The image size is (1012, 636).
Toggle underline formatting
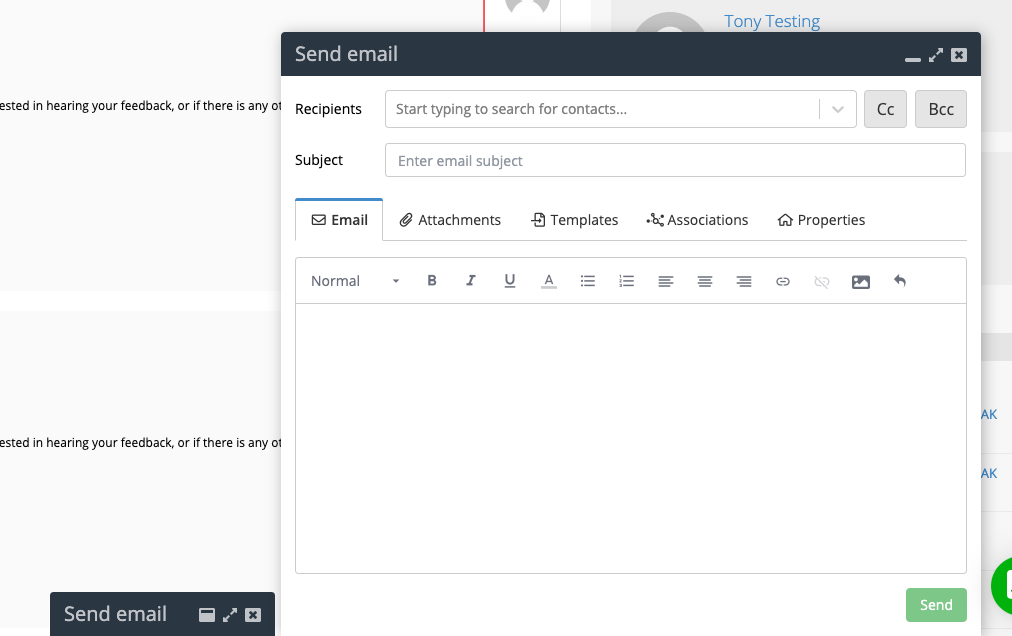click(x=509, y=281)
